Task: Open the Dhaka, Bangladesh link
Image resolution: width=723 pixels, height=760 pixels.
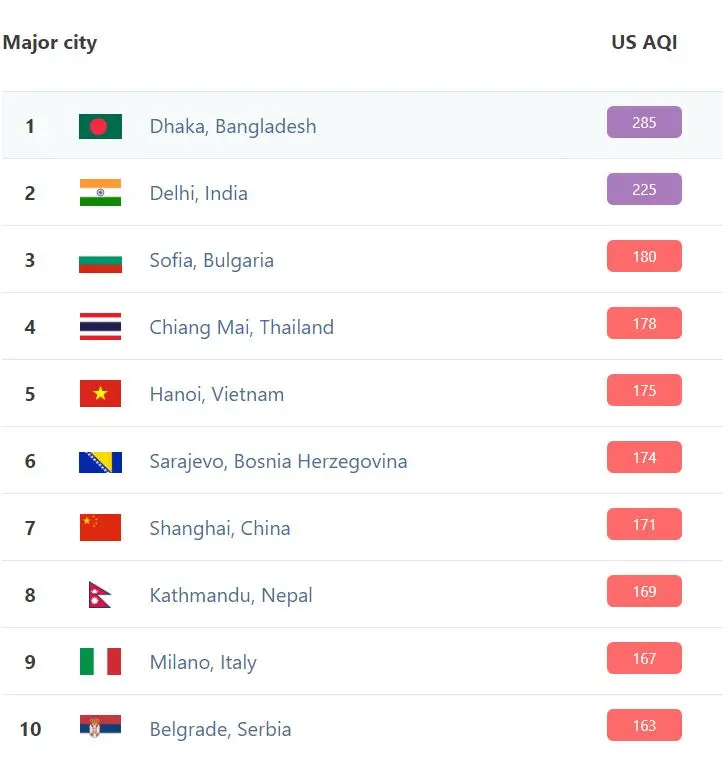Action: 233,127
